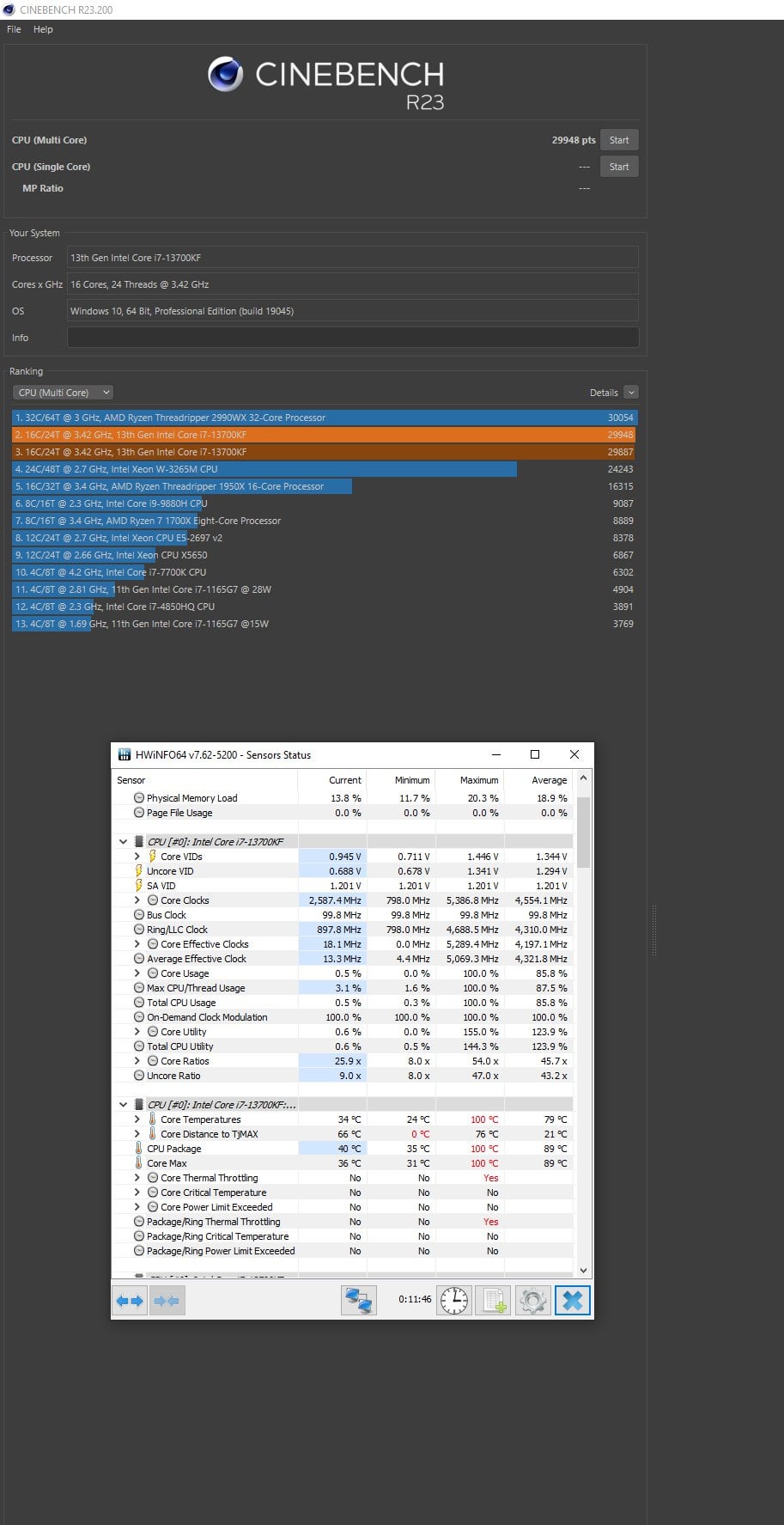The height and width of the screenshot is (1525, 784).
Task: Click the clock reset timer icon in HWiNFO
Action: (454, 1301)
